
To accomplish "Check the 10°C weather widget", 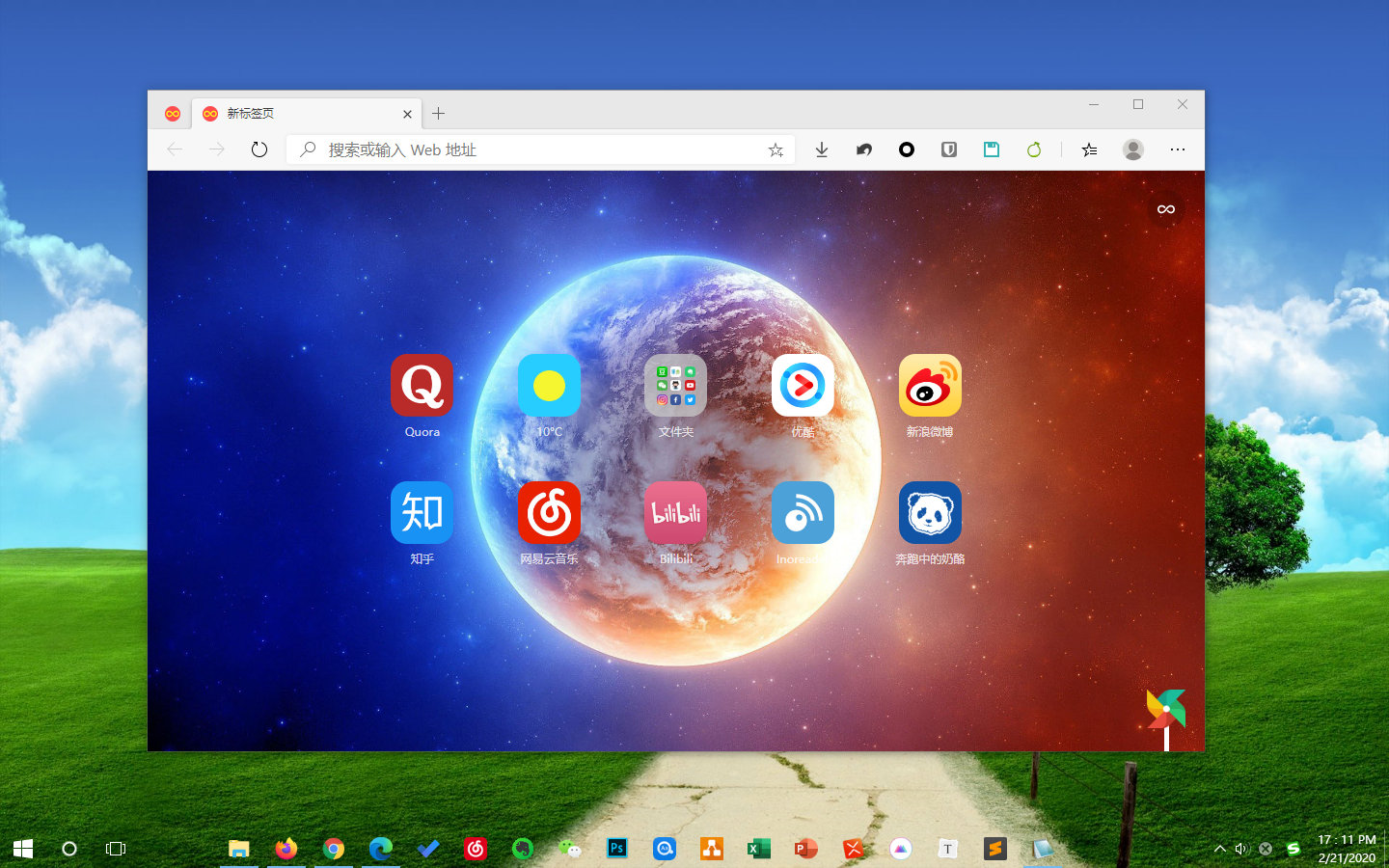I will (x=549, y=385).
